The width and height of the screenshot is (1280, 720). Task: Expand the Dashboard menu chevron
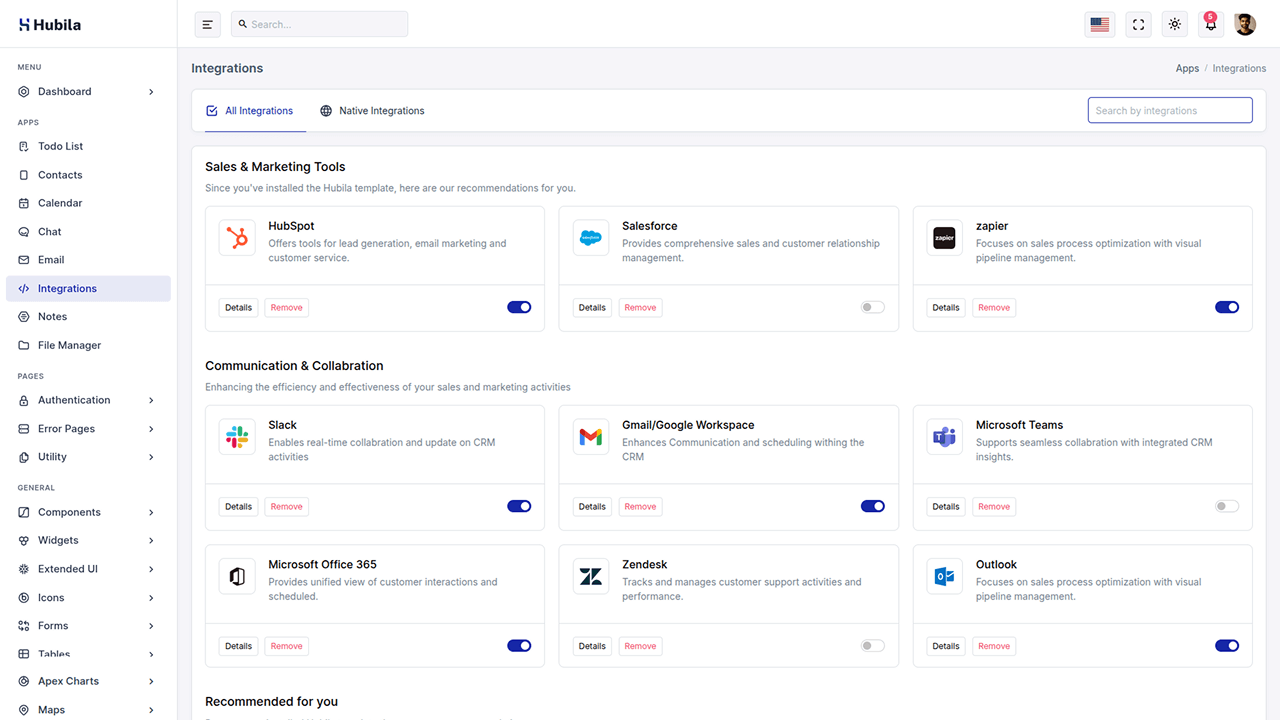tap(151, 92)
